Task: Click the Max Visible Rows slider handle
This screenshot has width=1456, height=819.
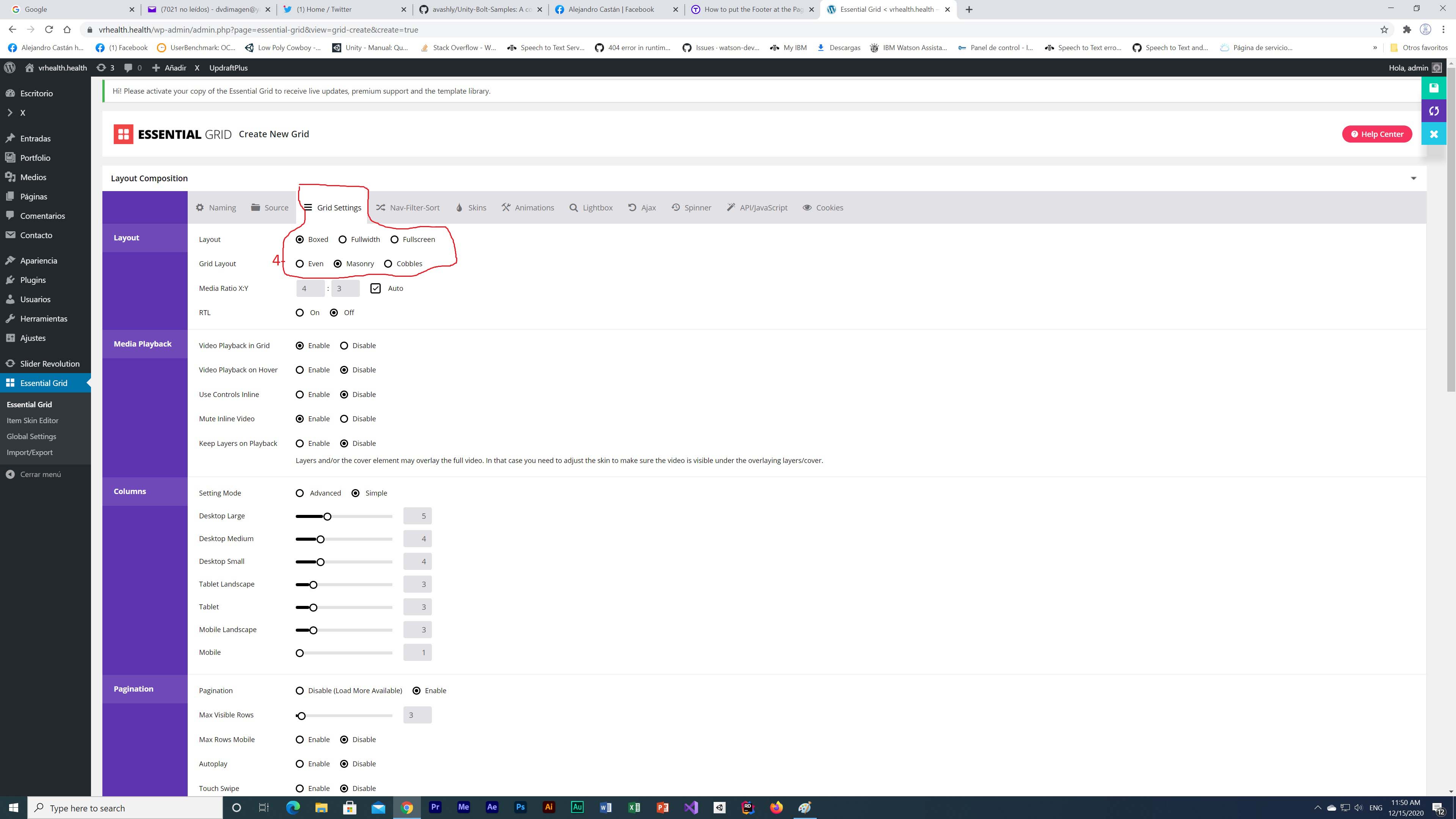Action: point(301,716)
